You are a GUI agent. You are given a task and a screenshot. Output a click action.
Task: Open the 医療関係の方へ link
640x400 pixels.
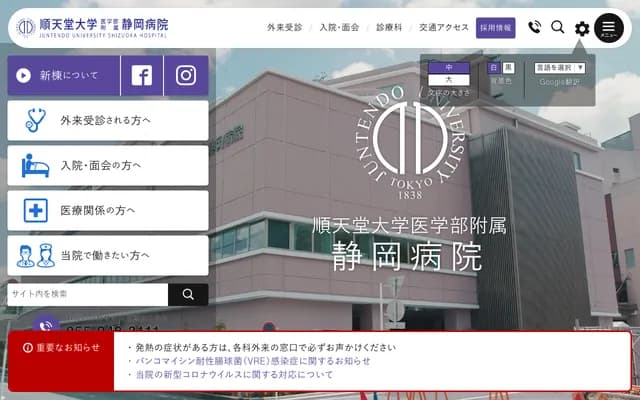[108, 210]
